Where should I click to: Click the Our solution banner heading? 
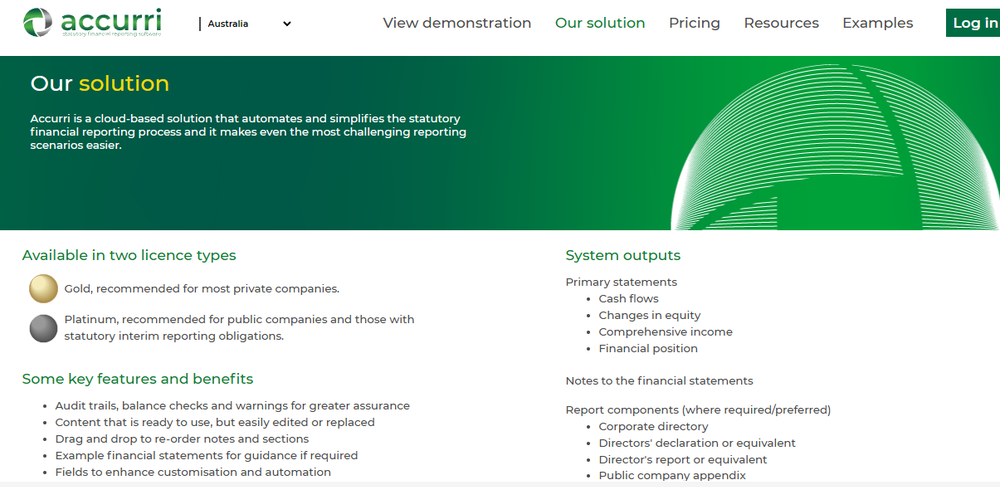click(100, 83)
